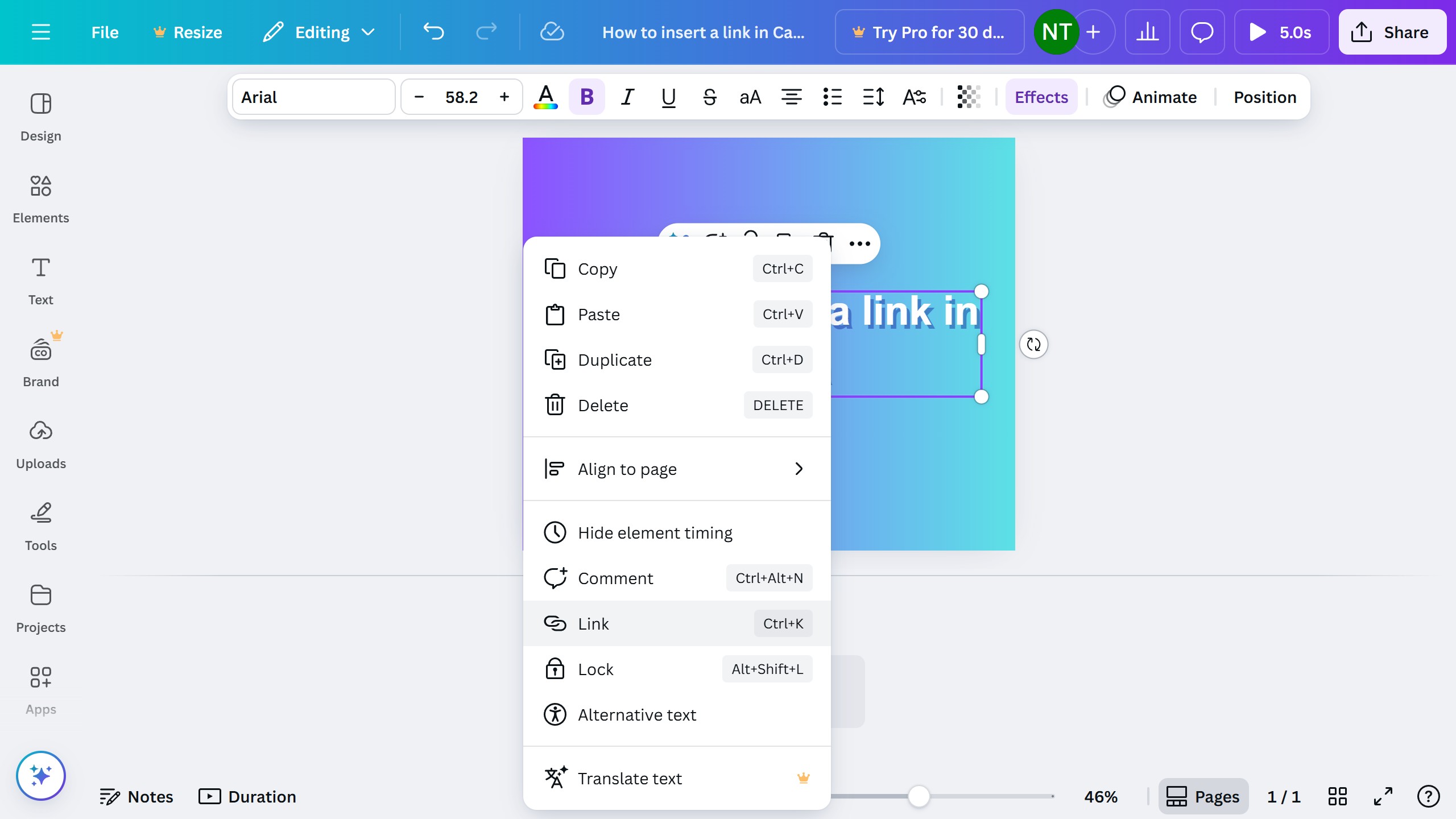The height and width of the screenshot is (819, 1456).
Task: Click the zoom slider handle
Action: tap(919, 796)
